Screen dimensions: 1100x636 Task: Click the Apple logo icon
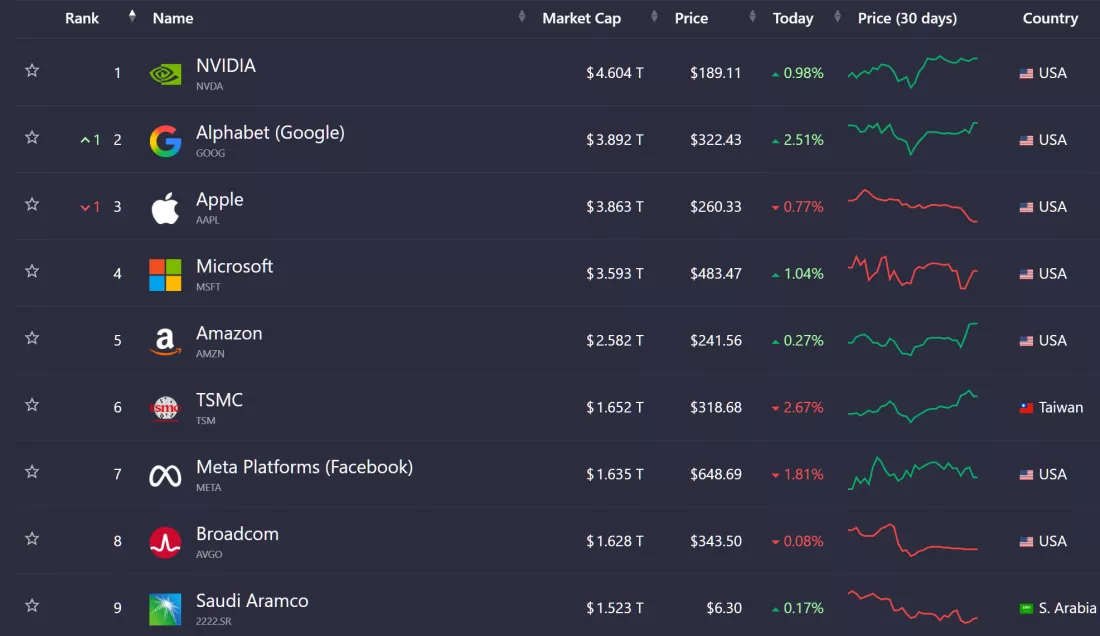coord(165,208)
